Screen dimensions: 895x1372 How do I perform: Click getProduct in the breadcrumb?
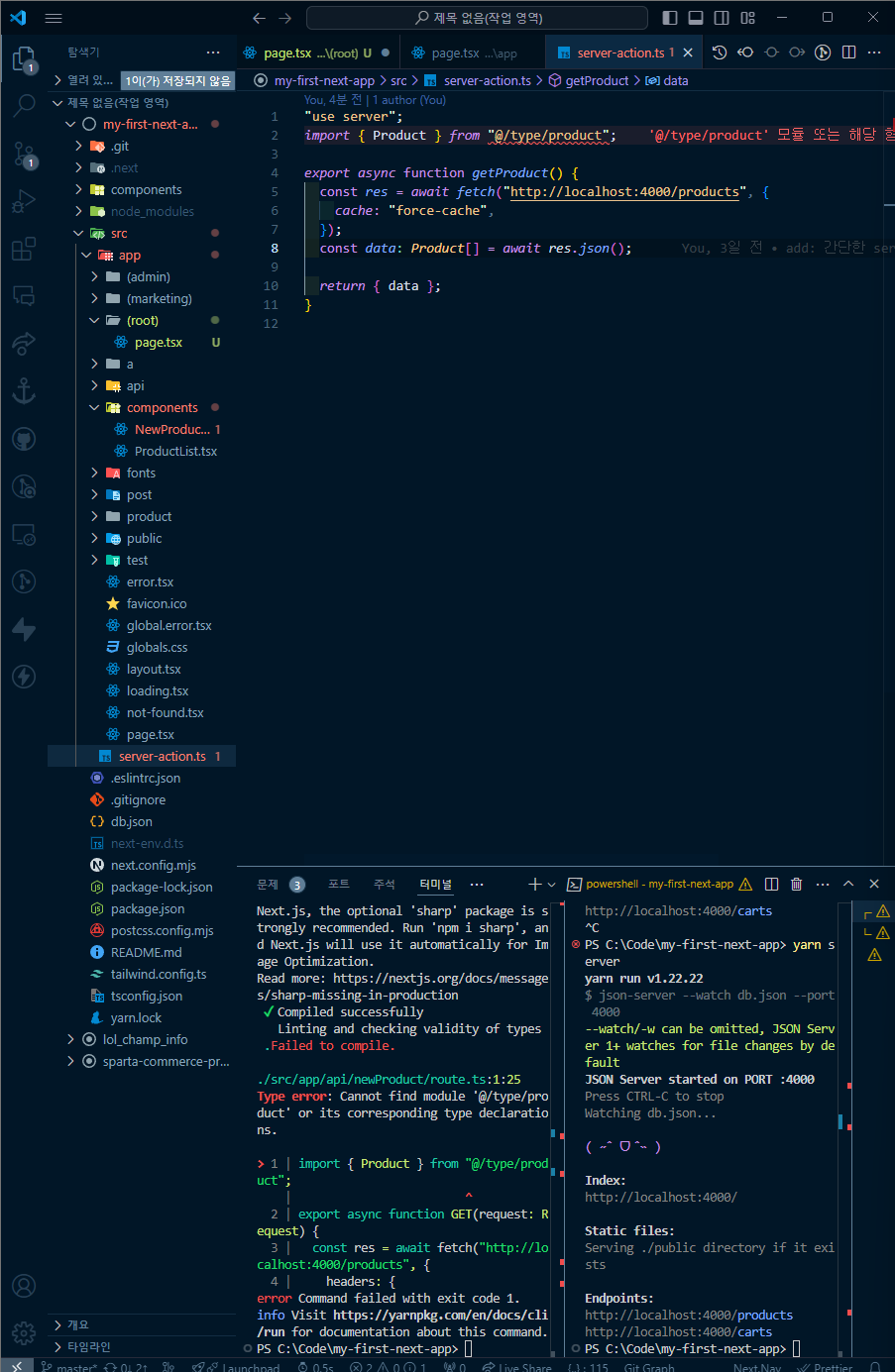(x=597, y=80)
